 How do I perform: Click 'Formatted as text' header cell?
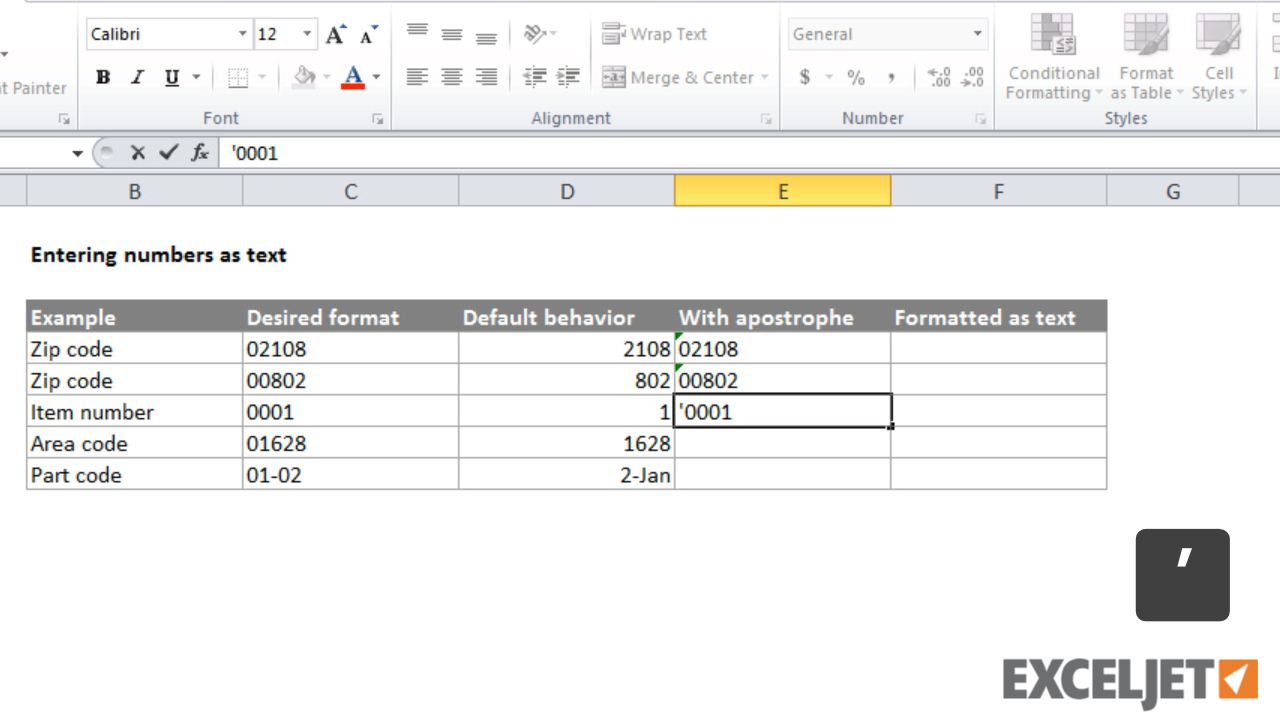click(x=999, y=316)
